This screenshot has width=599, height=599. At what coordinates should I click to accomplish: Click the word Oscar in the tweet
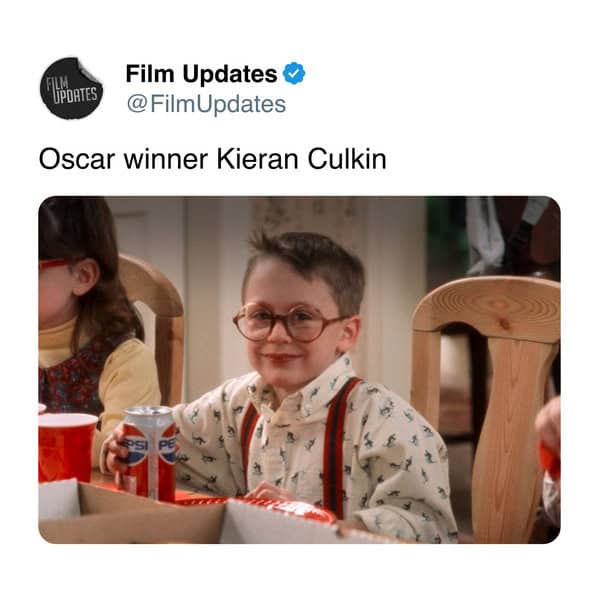pos(77,159)
